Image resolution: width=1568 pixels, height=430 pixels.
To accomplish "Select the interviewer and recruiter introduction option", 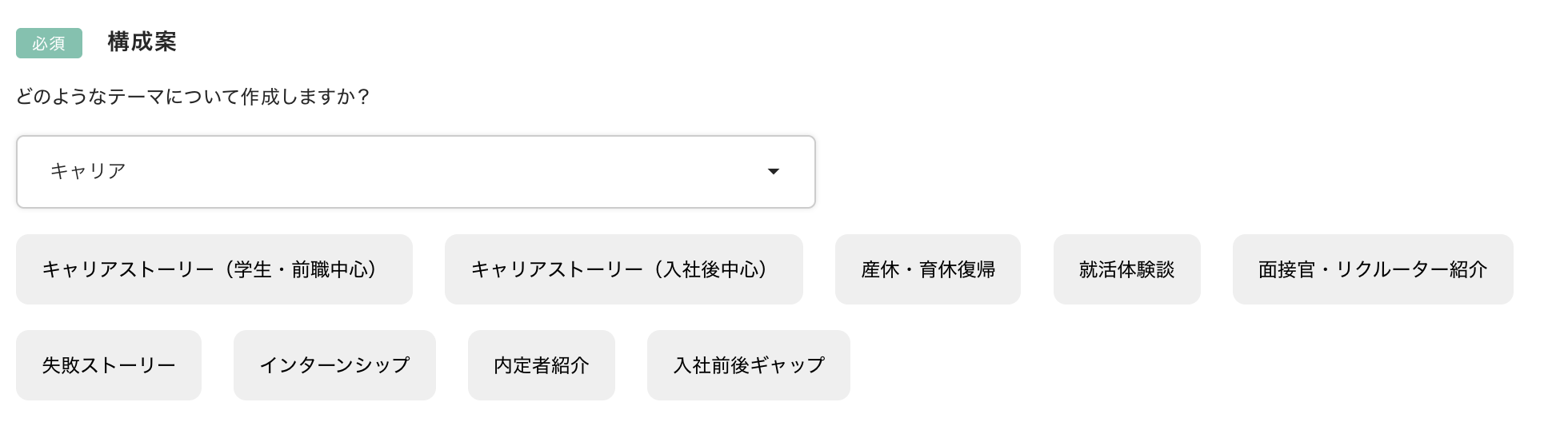I will click(1372, 269).
